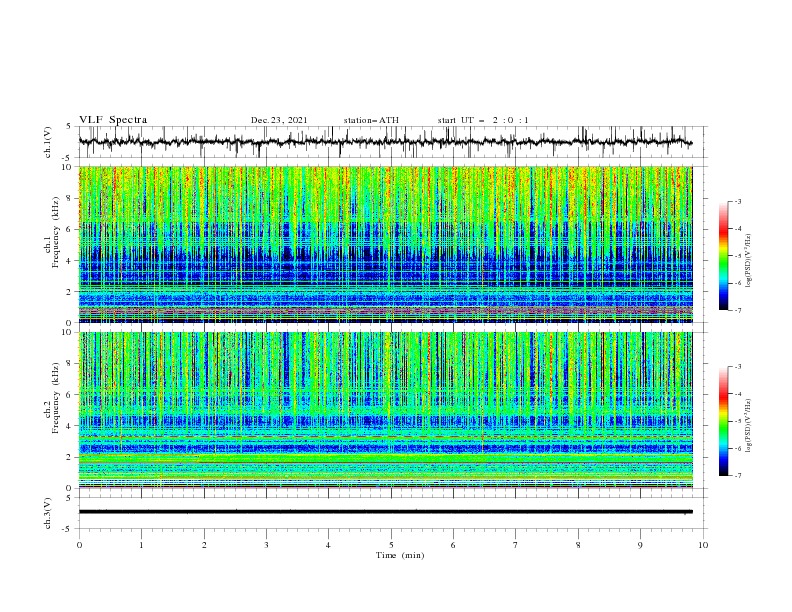This screenshot has width=792, height=612.
Task: Click the time axis tick label "8"
Action: (578, 545)
